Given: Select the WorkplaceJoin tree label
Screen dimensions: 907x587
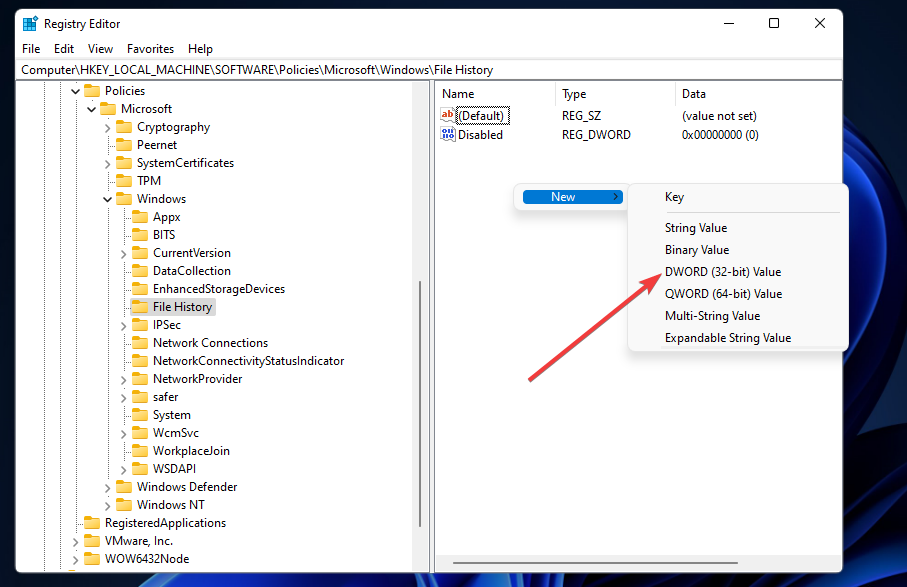Looking at the screenshot, I should (x=191, y=451).
